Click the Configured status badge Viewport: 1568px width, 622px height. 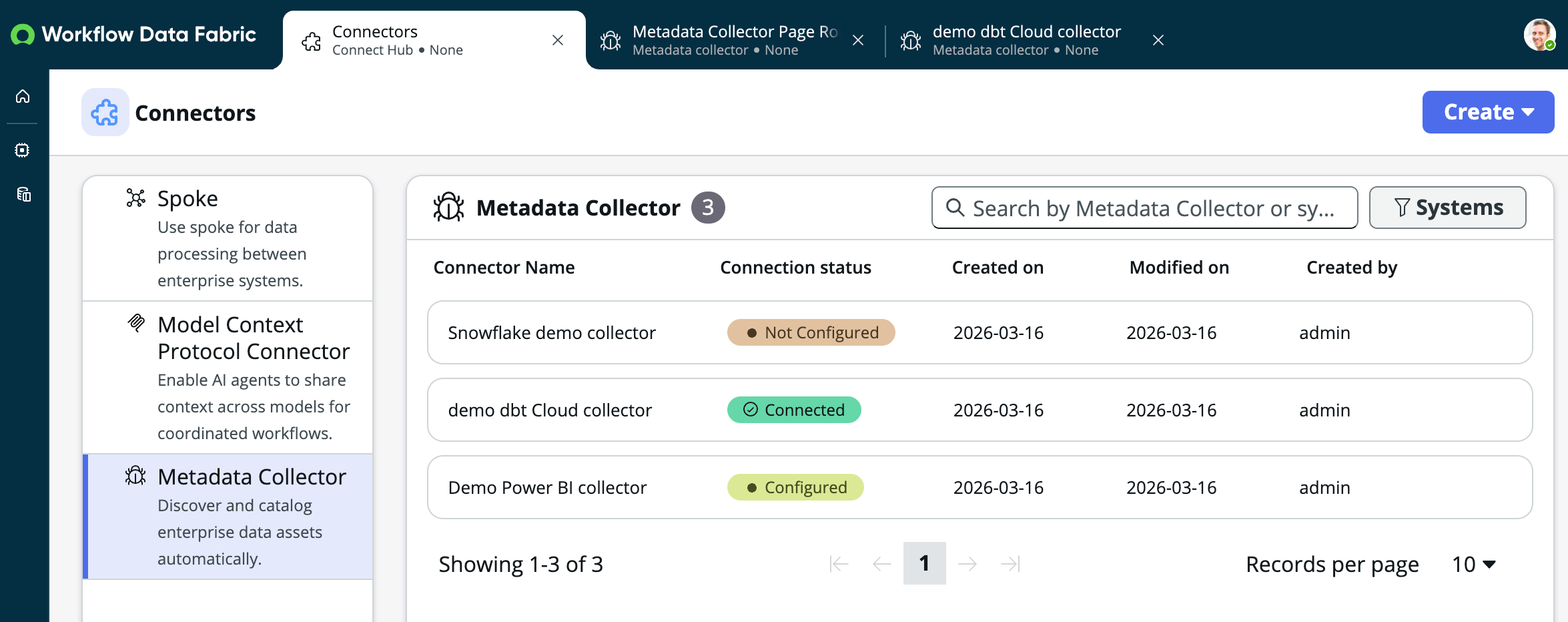795,487
